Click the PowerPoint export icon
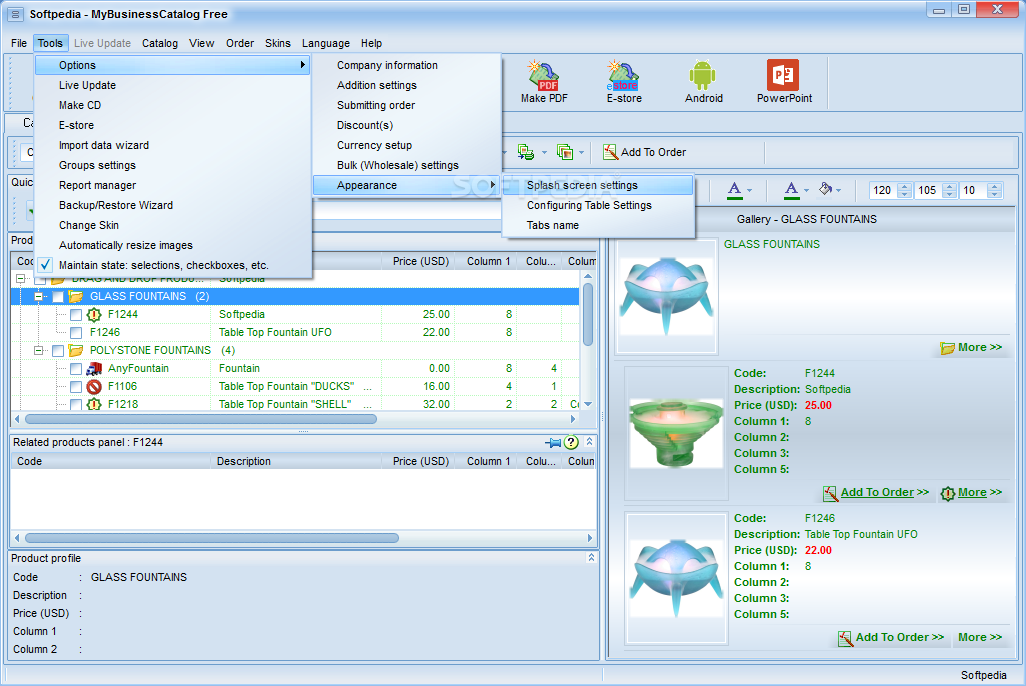Screen dimensions: 1026x686 pos(784,82)
